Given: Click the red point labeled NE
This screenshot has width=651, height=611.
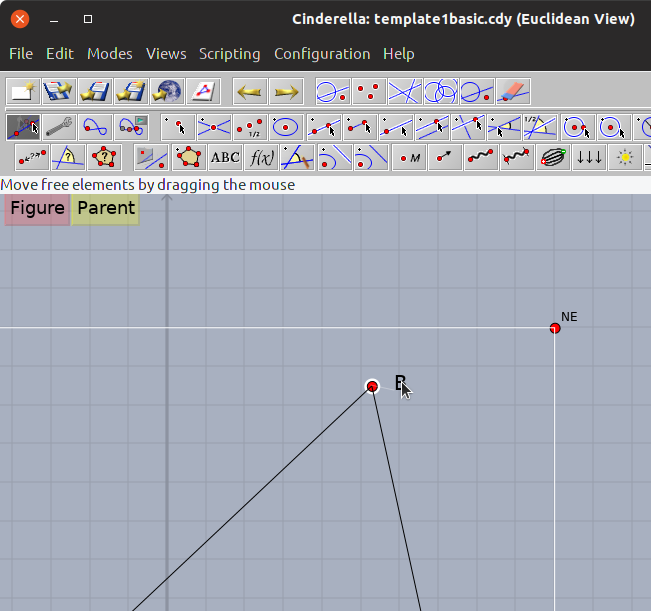Looking at the screenshot, I should pos(555,328).
